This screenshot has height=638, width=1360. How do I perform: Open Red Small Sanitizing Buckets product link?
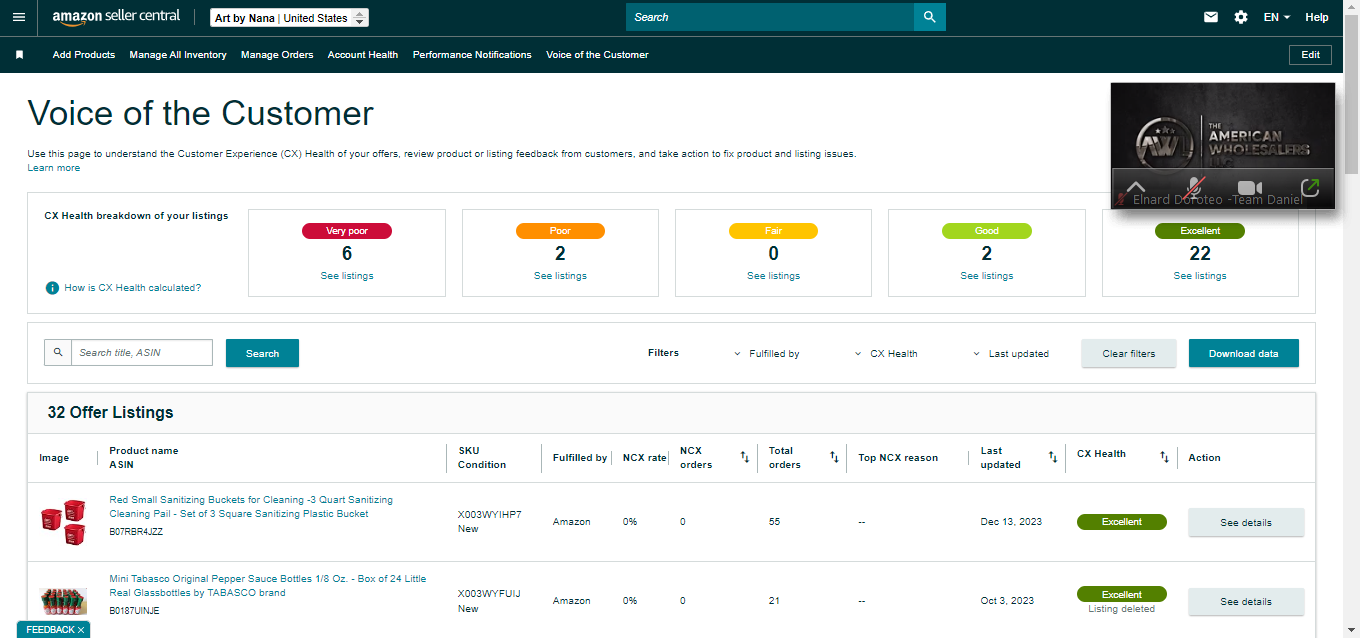pos(251,507)
